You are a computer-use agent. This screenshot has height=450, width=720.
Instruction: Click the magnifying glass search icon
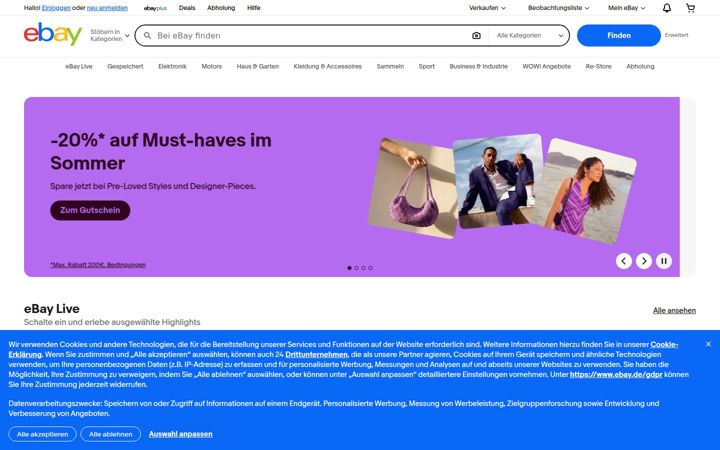147,35
